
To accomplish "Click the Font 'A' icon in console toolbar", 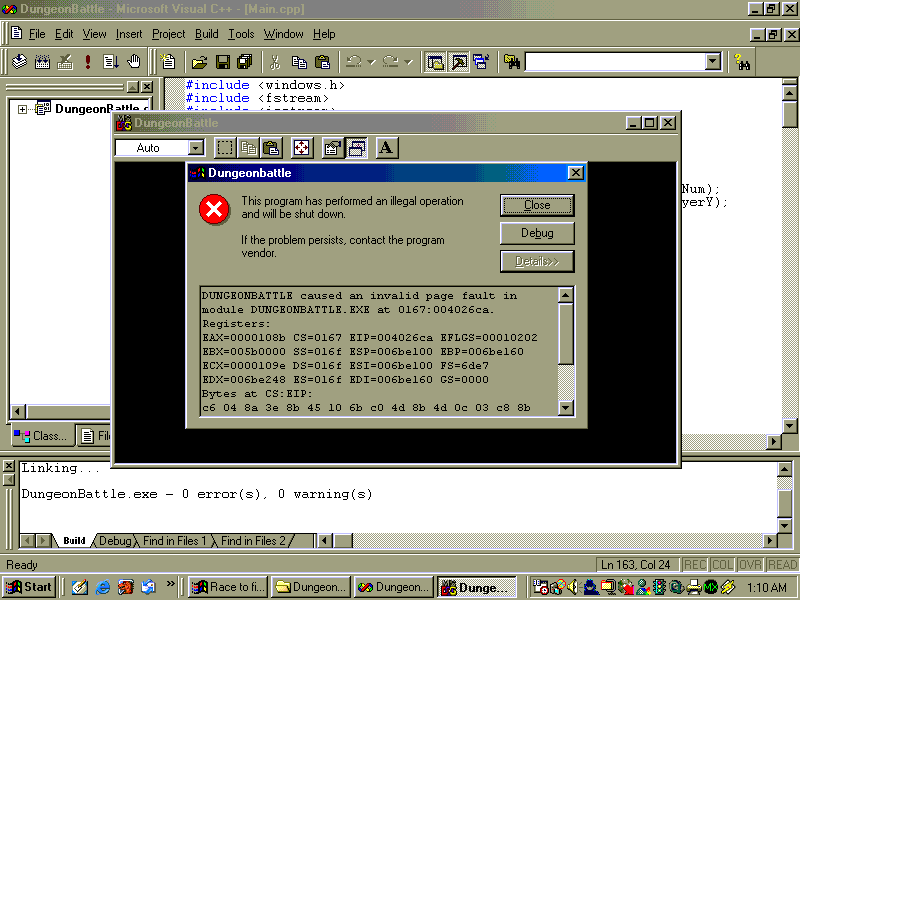I will (x=387, y=148).
